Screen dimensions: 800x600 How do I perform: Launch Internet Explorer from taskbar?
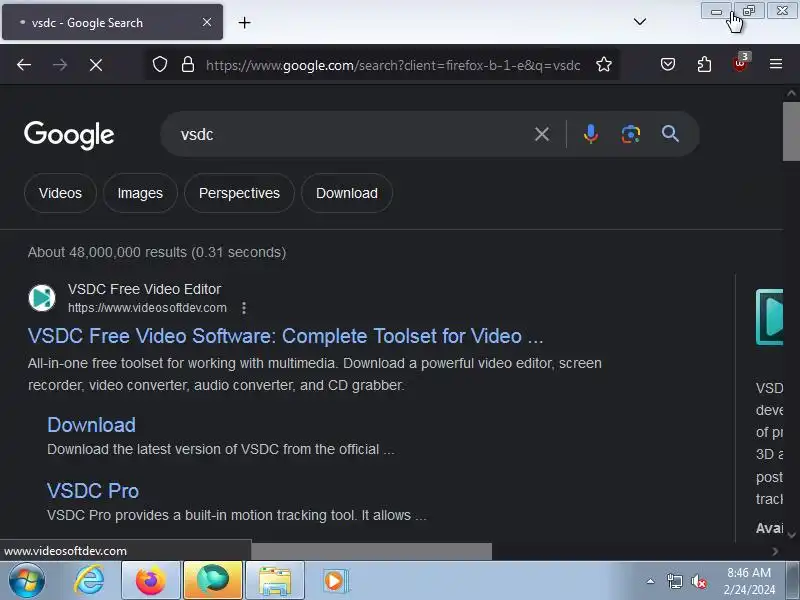(89, 581)
